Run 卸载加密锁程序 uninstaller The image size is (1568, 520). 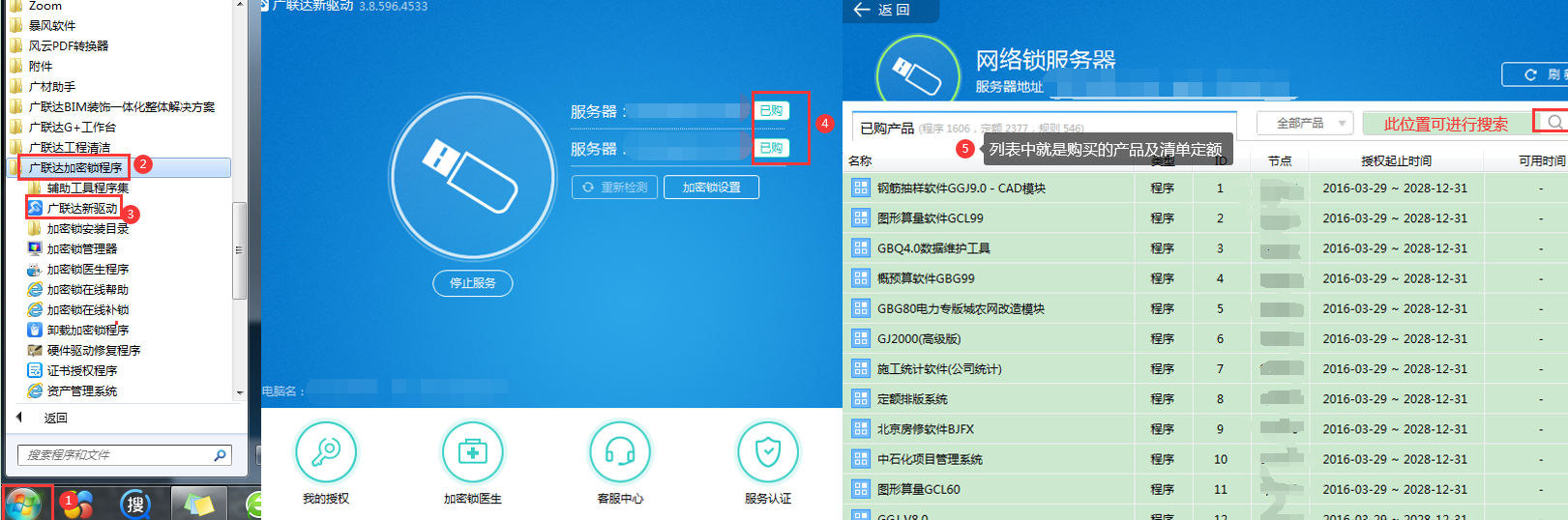point(87,330)
